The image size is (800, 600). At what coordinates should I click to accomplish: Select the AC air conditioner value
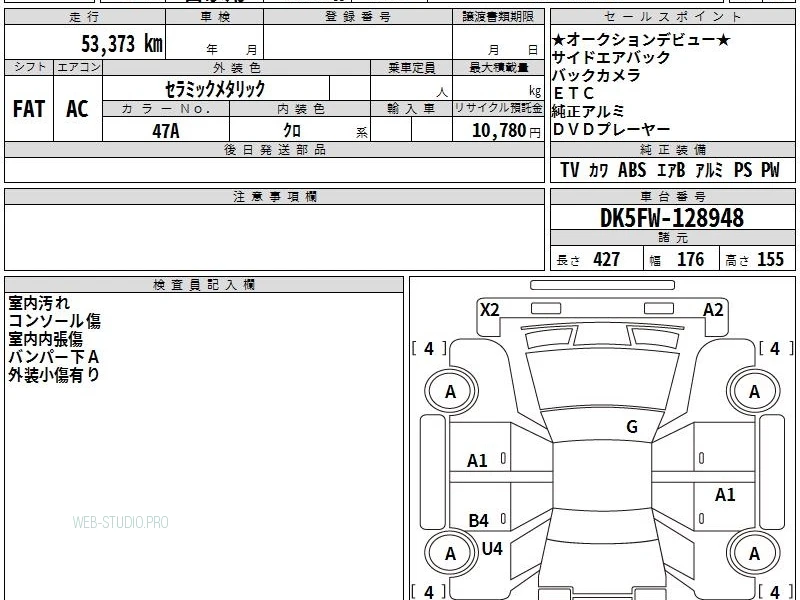[x=78, y=109]
